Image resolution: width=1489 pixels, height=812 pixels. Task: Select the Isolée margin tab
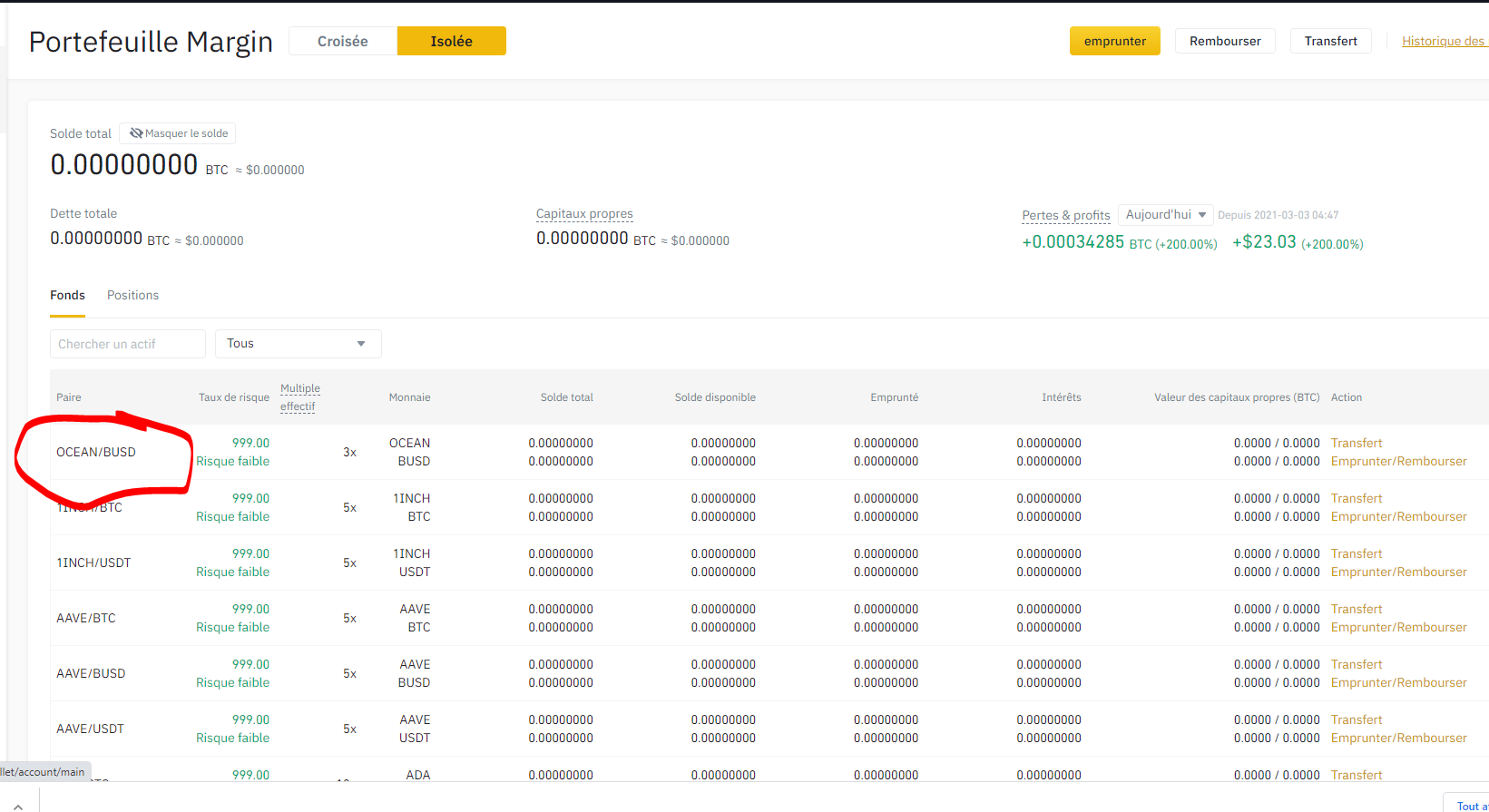[x=451, y=41]
